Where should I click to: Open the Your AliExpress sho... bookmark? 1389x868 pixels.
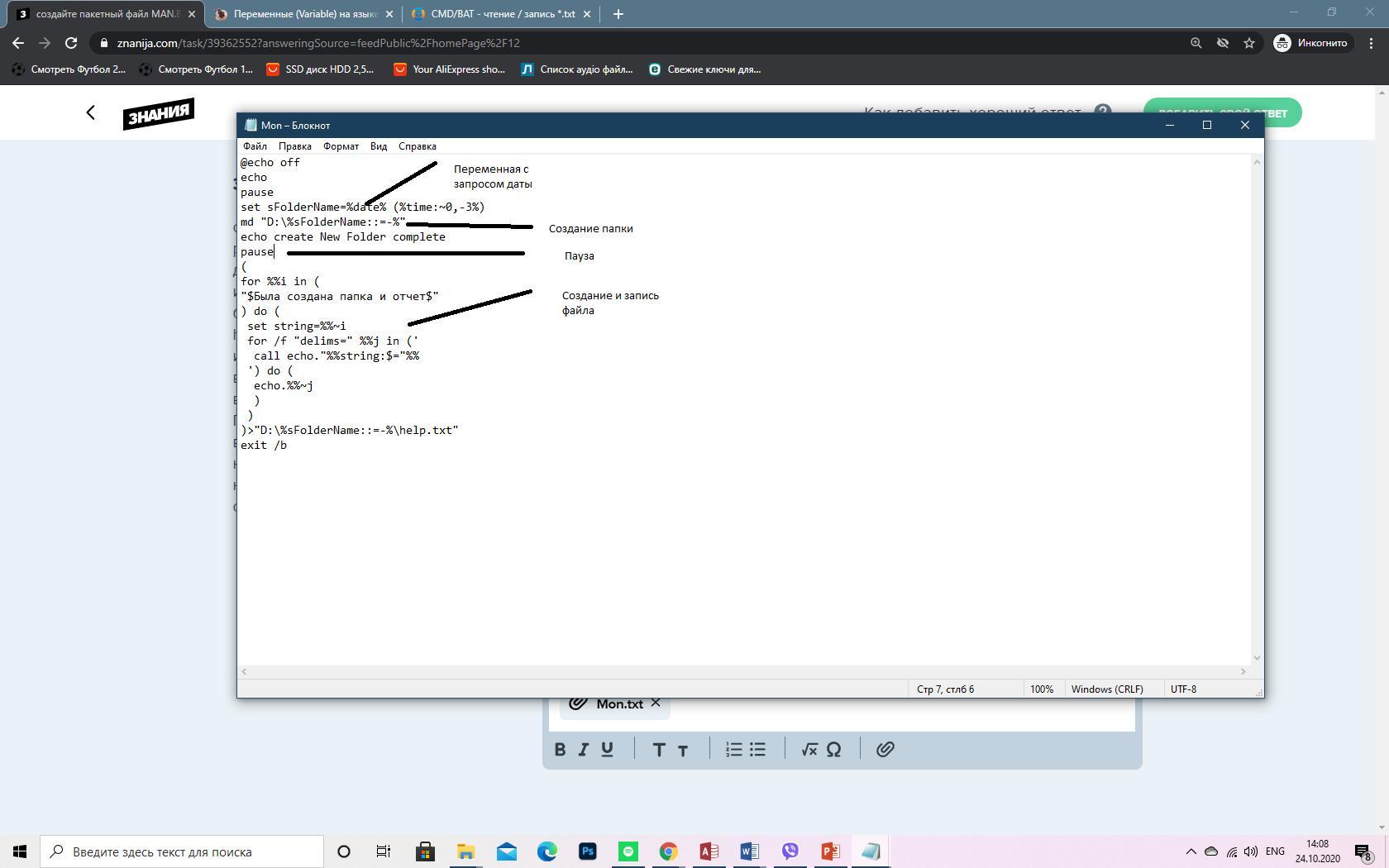coord(449,69)
